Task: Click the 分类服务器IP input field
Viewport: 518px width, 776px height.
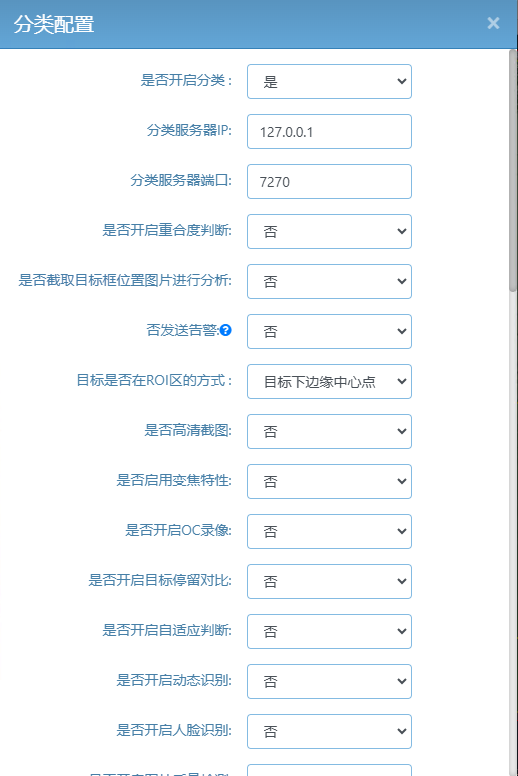Action: click(x=330, y=132)
